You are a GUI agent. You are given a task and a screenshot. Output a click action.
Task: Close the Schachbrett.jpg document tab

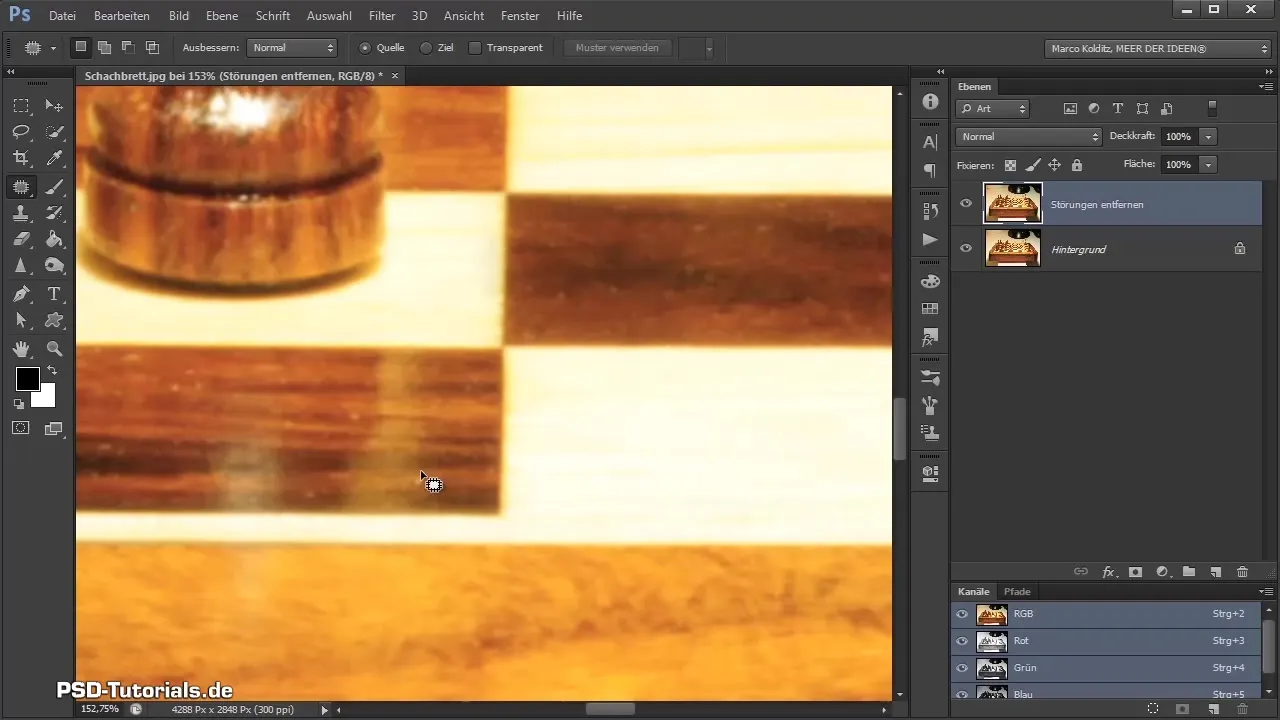click(395, 75)
